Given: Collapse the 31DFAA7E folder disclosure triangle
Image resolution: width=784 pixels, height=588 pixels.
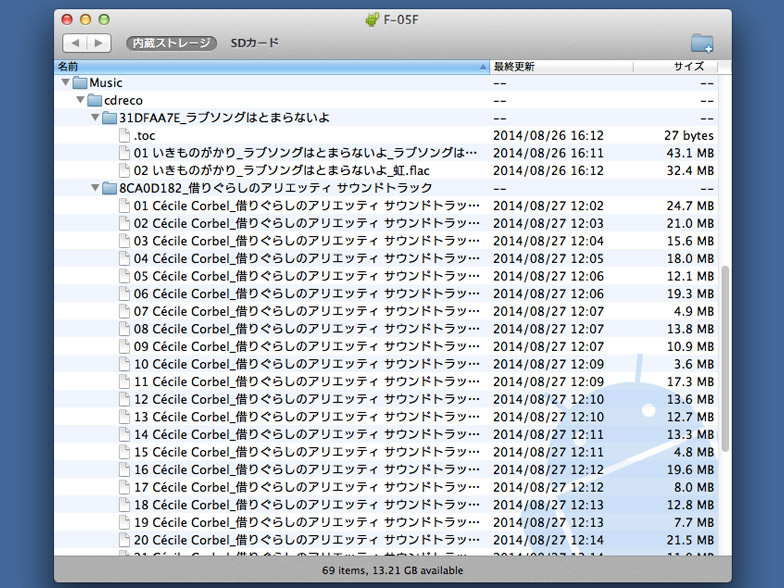Looking at the screenshot, I should click(x=96, y=118).
